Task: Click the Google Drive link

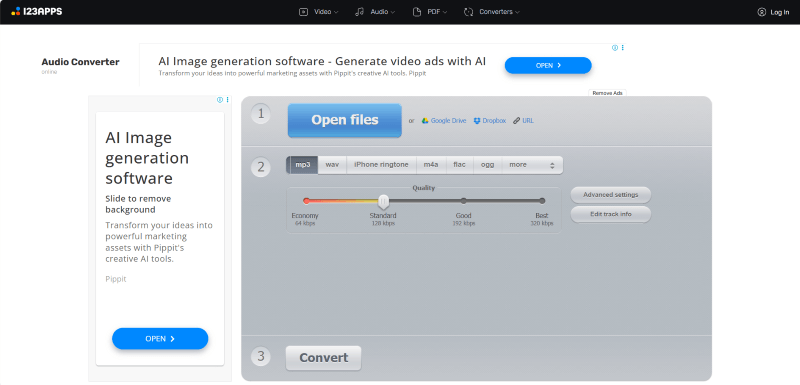Action: [x=448, y=121]
